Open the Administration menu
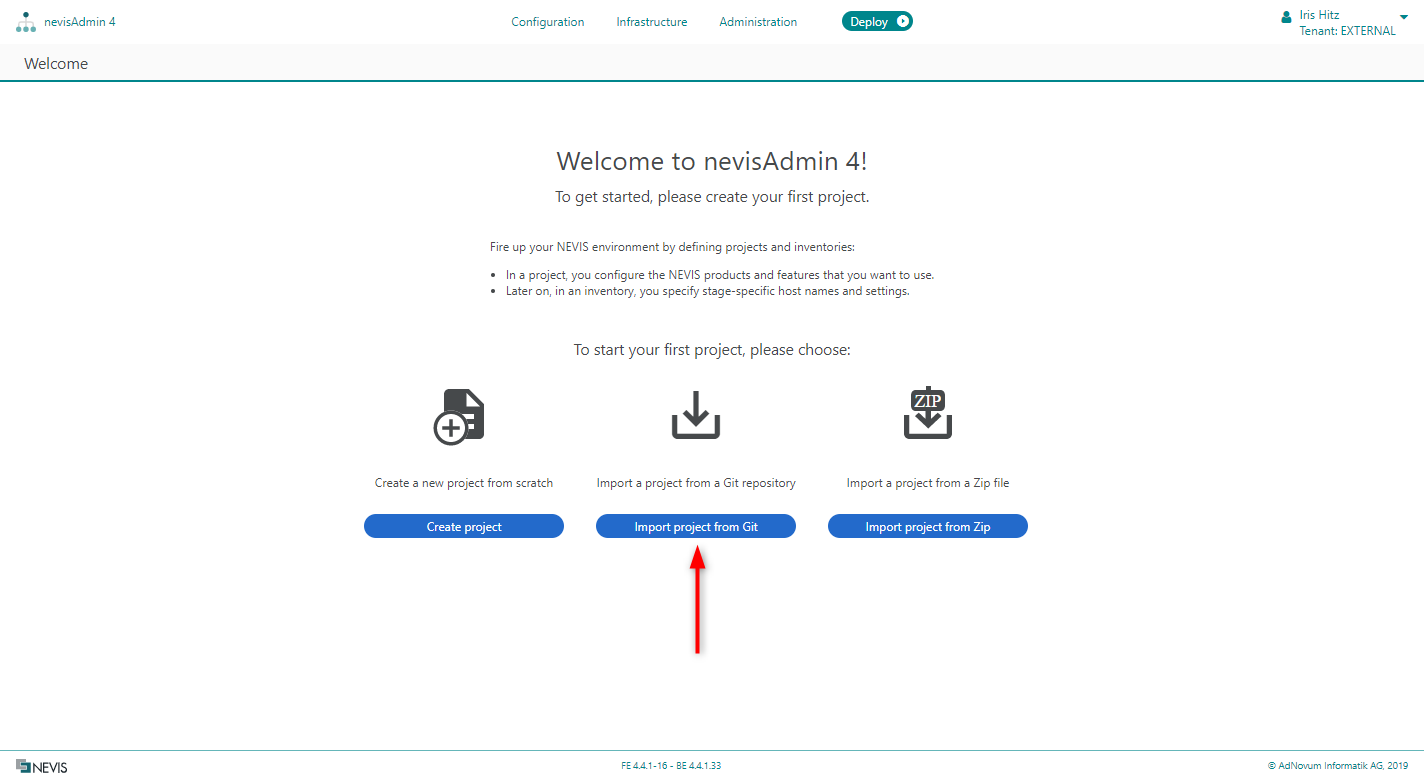The image size is (1424, 780). [x=758, y=22]
